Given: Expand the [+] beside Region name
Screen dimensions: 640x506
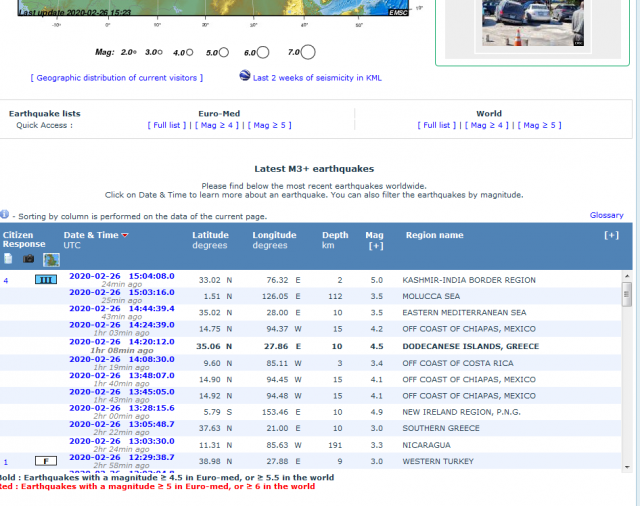Looking at the screenshot, I should coord(611,235).
